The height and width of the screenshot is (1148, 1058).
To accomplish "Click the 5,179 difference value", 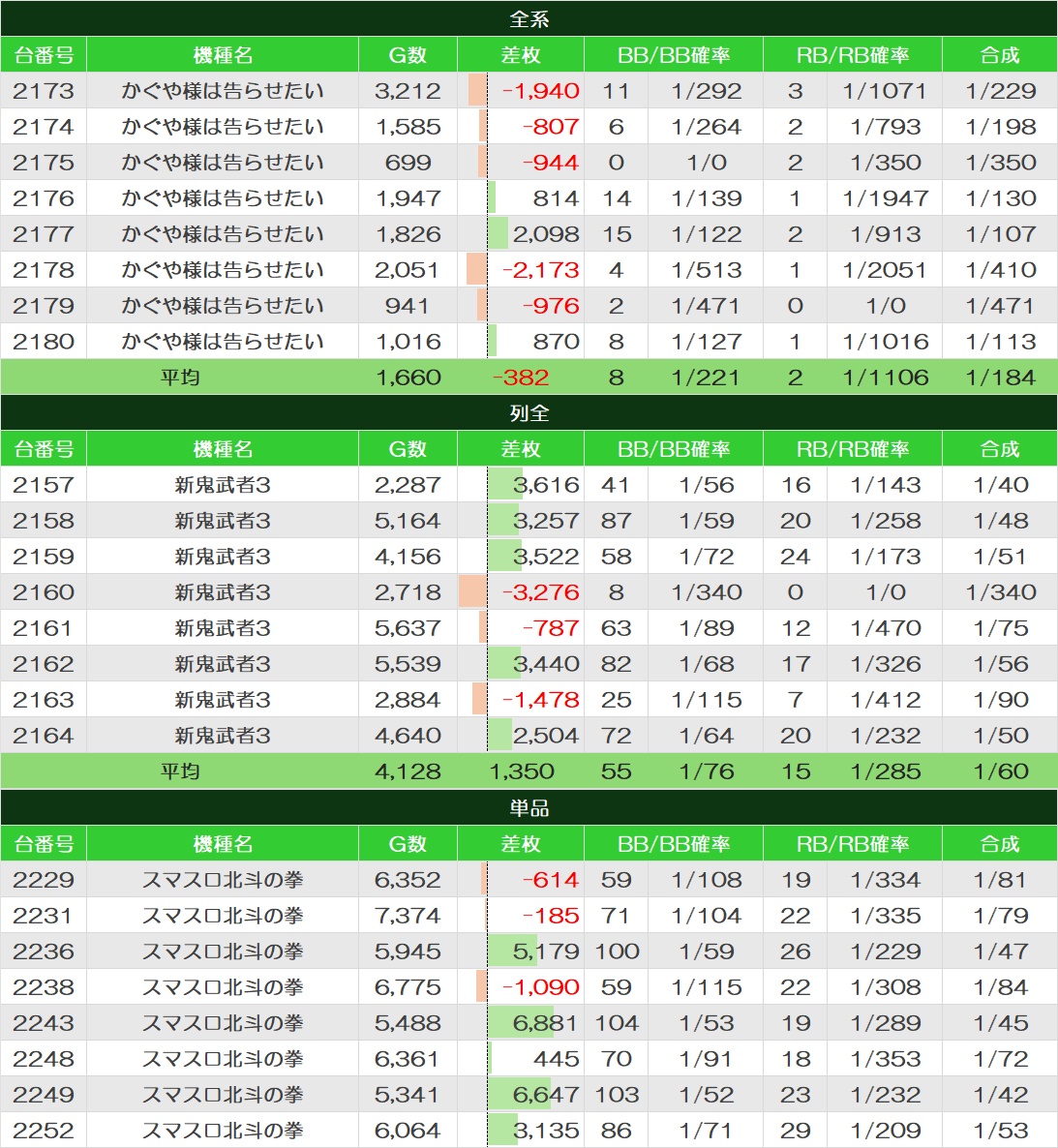I will (x=546, y=952).
